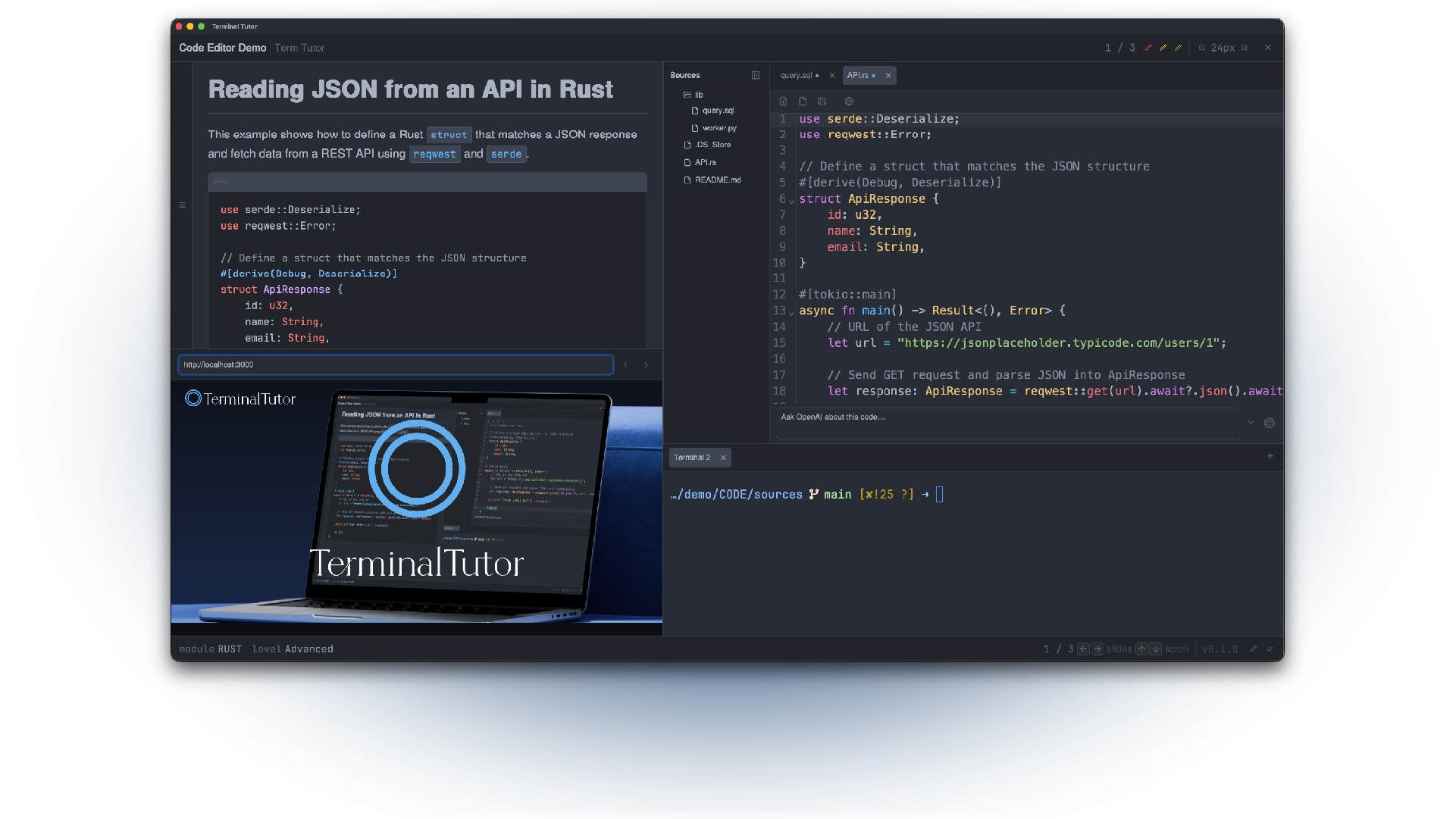Go back in the embedded browser

[x=625, y=365]
